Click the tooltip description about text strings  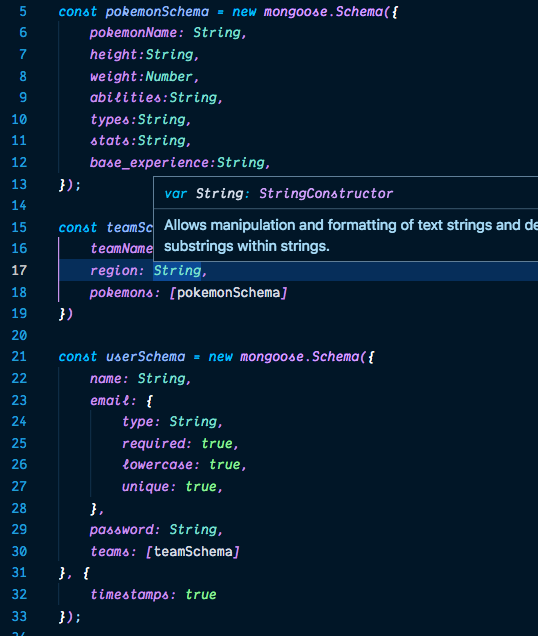coord(351,235)
